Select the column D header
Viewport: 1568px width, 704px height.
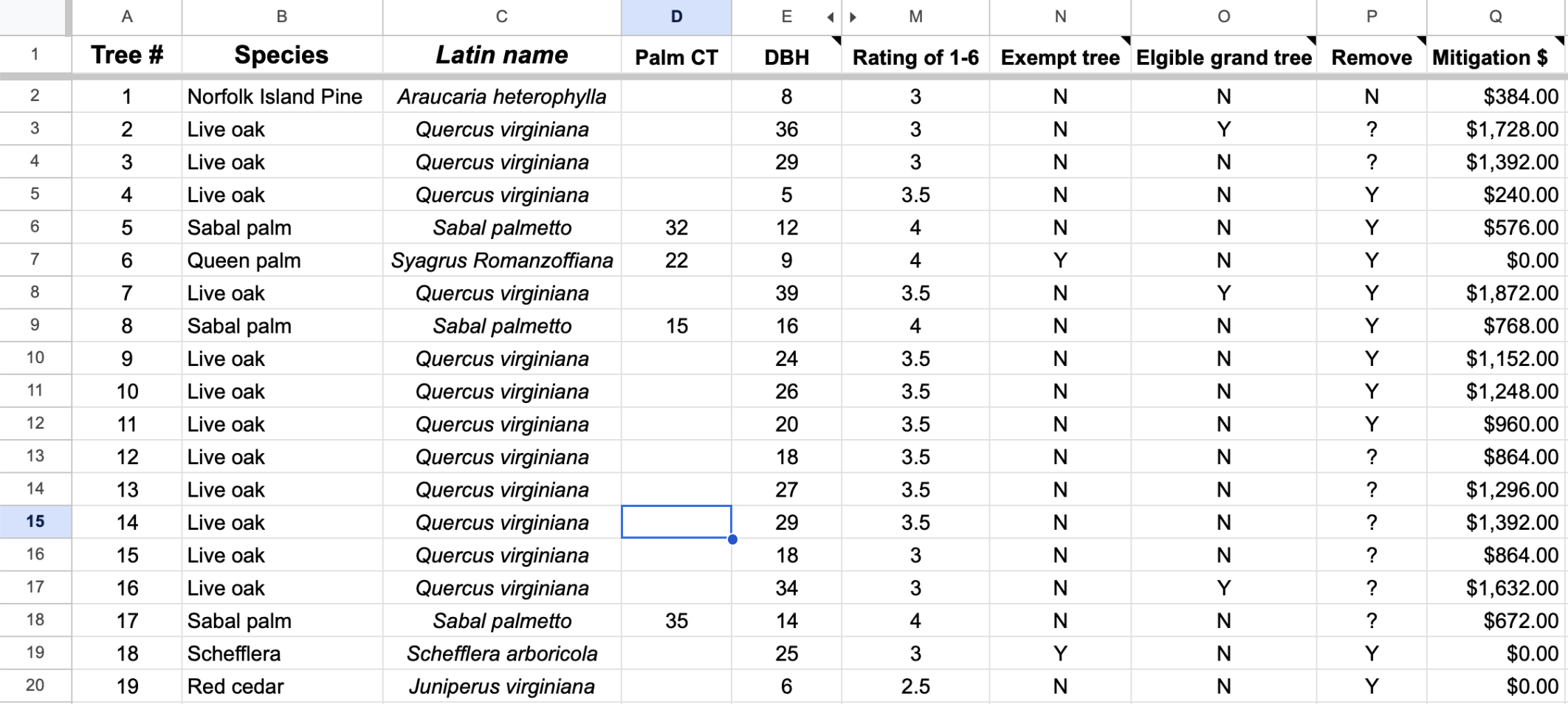click(676, 17)
